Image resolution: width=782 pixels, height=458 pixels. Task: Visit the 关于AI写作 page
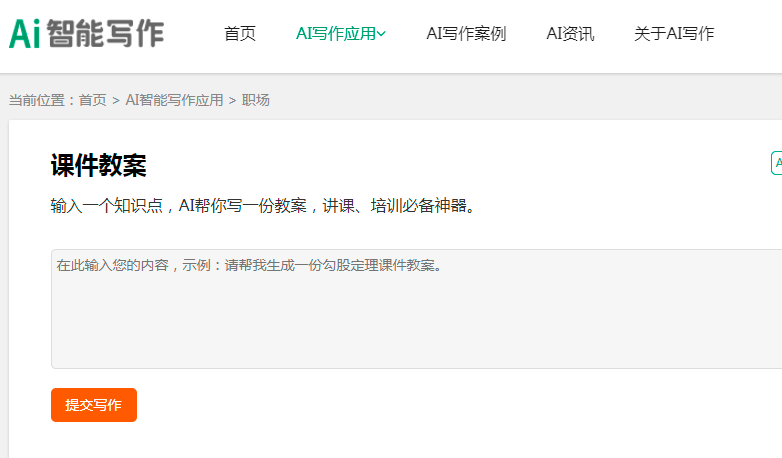pyautogui.click(x=674, y=34)
